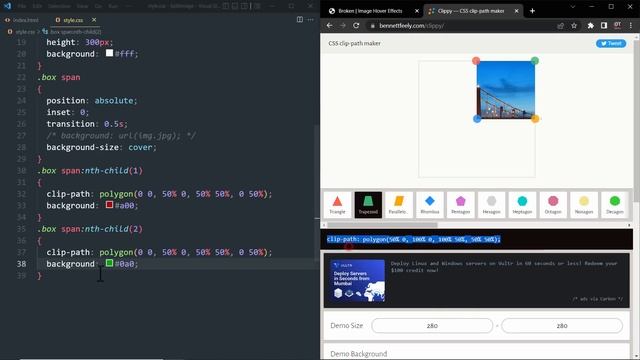Open the share page icon in address bar
Viewport: 640px width, 360px height.
560,25
